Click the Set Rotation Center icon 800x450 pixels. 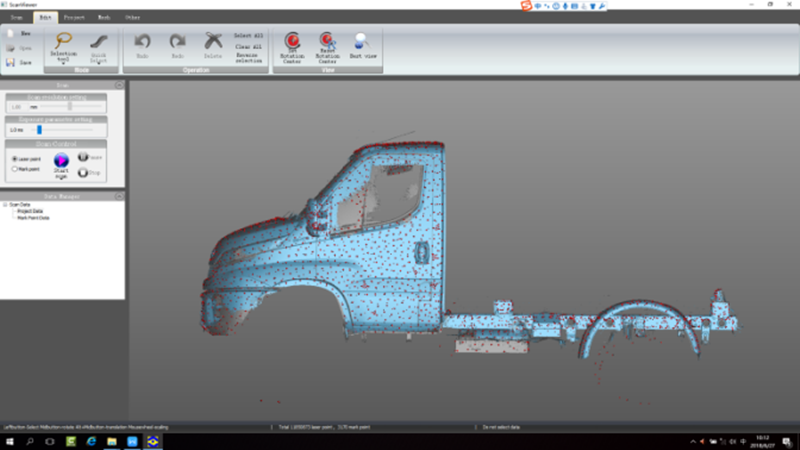[x=292, y=41]
